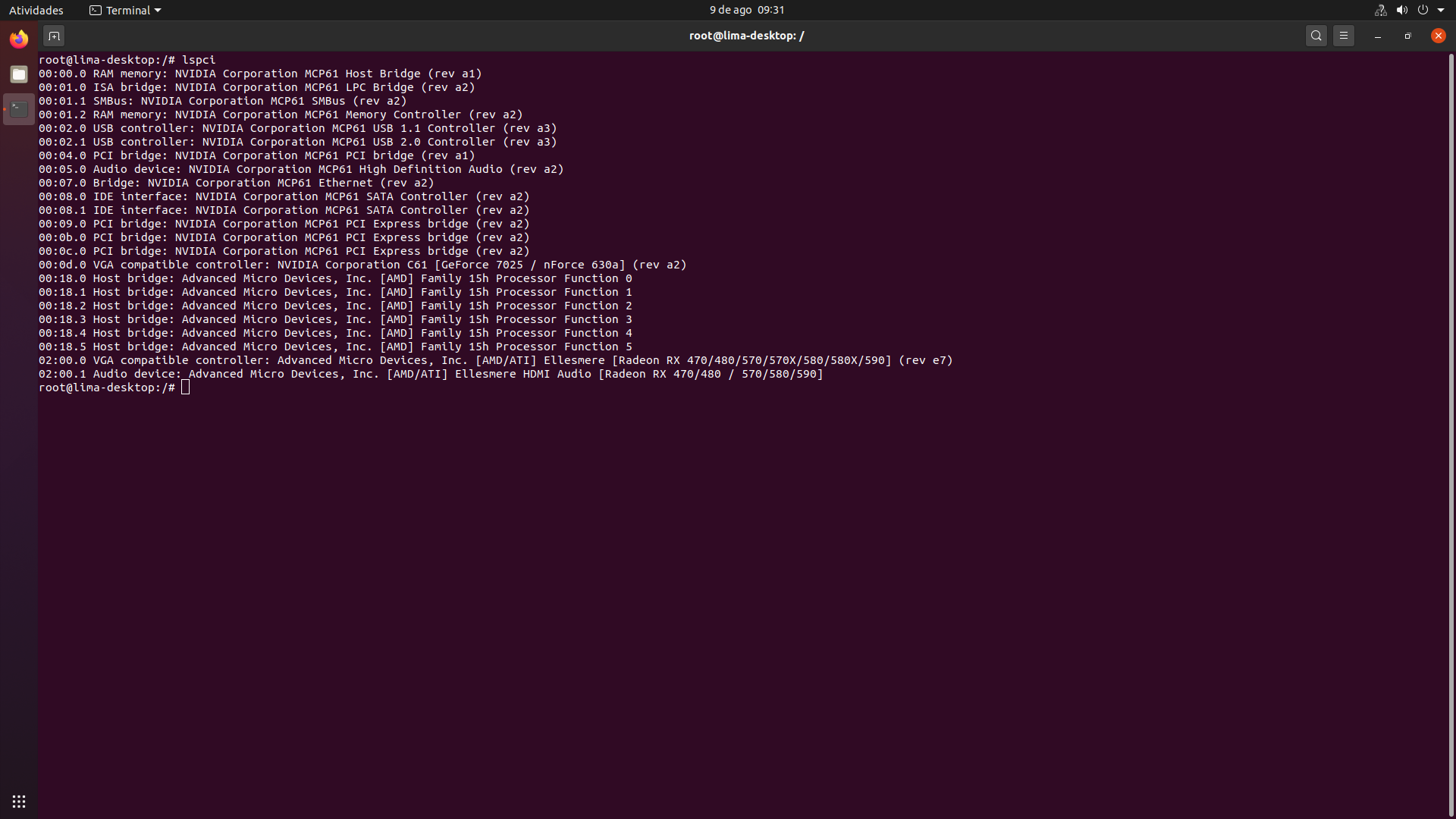Click the Processor Function 3 line

[x=335, y=319]
